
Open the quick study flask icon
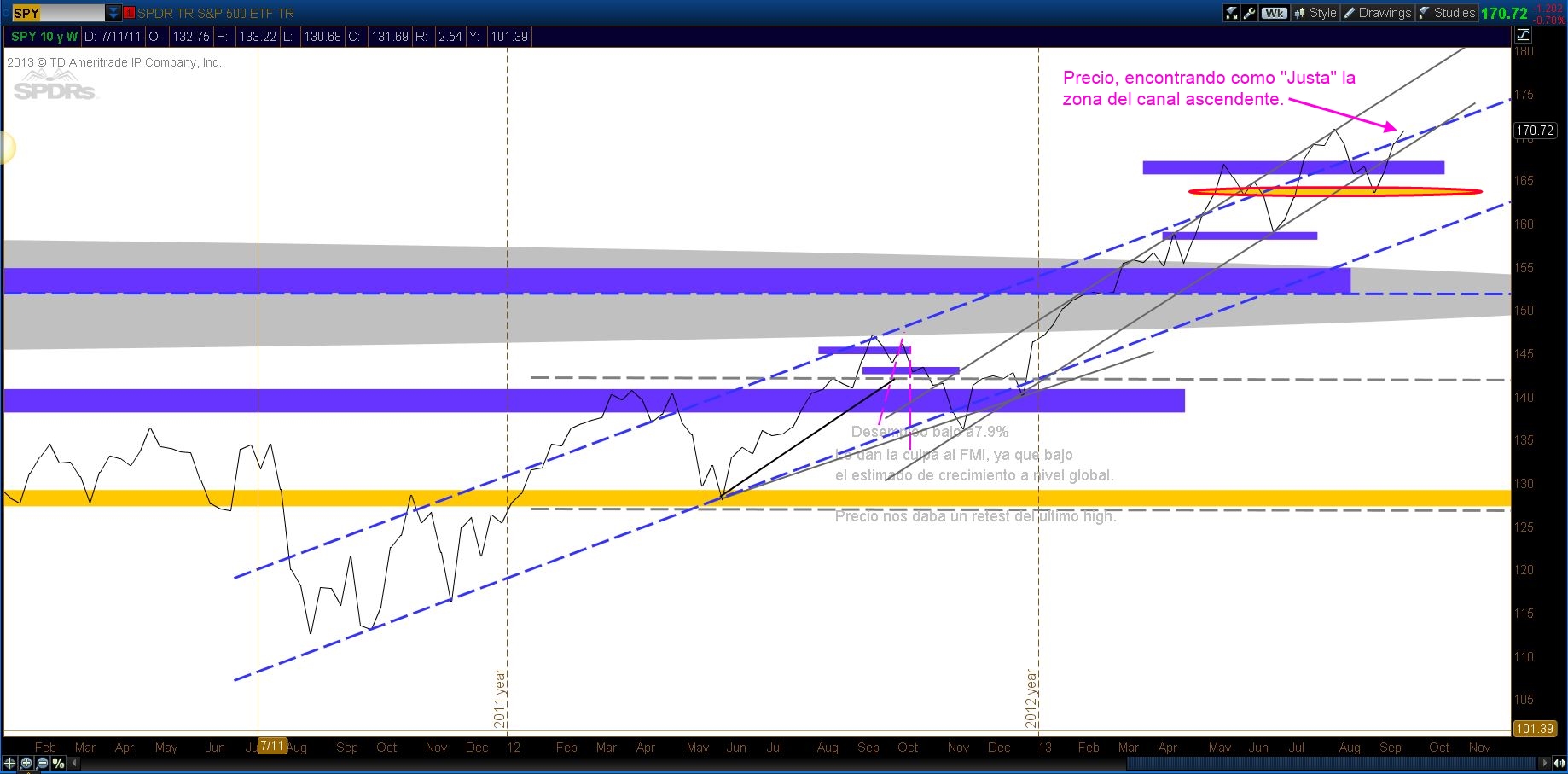pos(1231,13)
